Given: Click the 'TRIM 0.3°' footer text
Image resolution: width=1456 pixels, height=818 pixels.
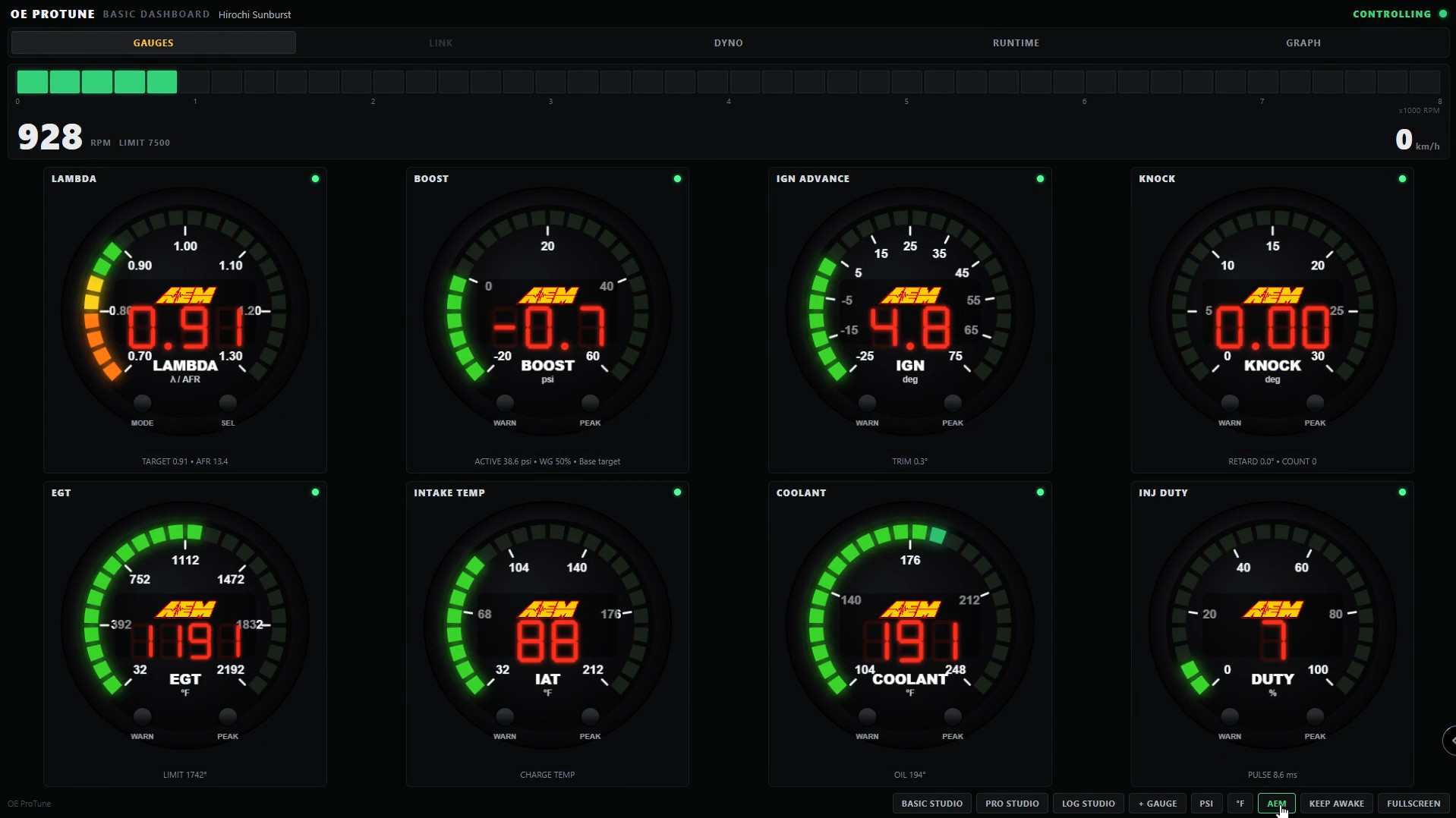Looking at the screenshot, I should click(909, 461).
